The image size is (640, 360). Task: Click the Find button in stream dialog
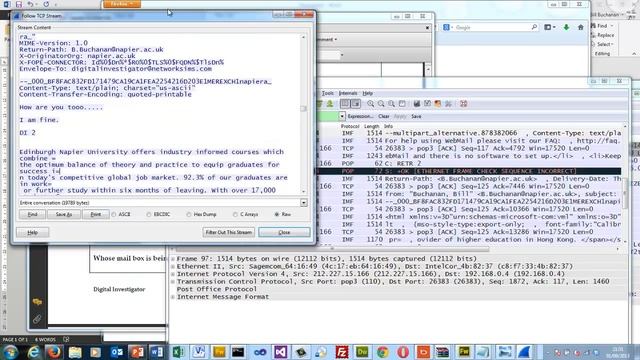[32, 214]
